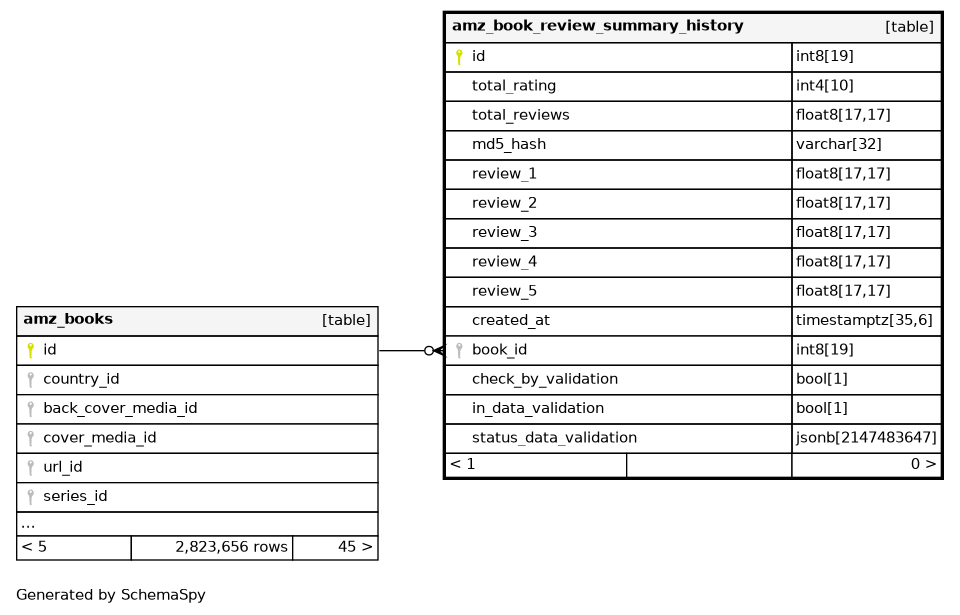Open the amz_books table title
The width and height of the screenshot is (960, 615).
(68, 320)
